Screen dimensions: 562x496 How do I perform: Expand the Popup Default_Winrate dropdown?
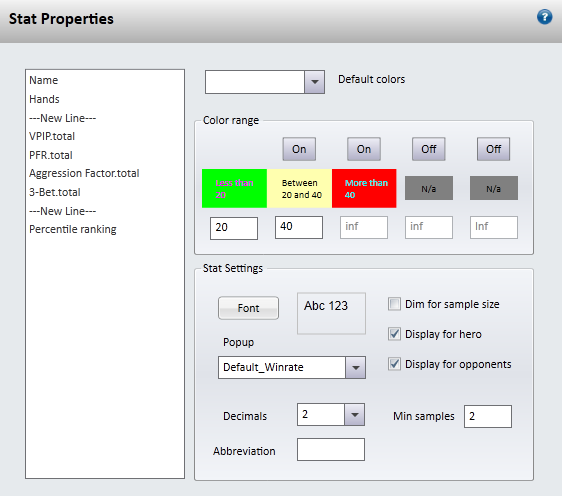point(355,367)
